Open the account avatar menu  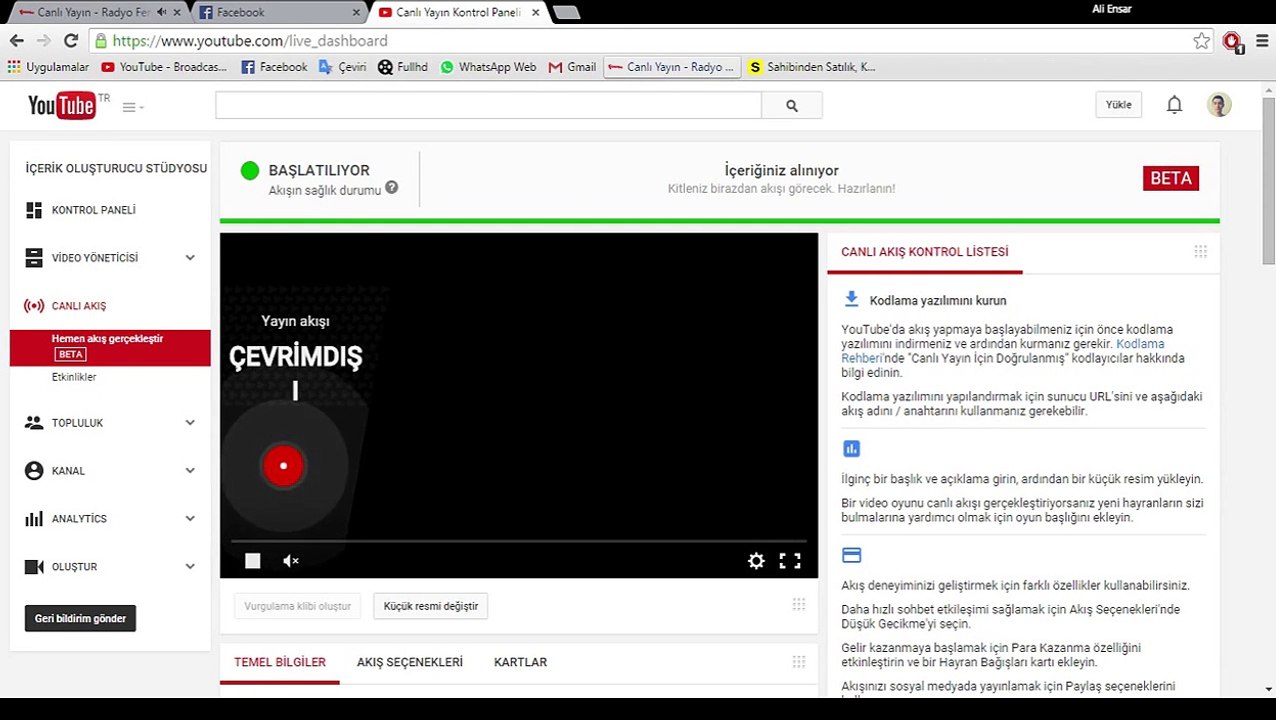1219,105
